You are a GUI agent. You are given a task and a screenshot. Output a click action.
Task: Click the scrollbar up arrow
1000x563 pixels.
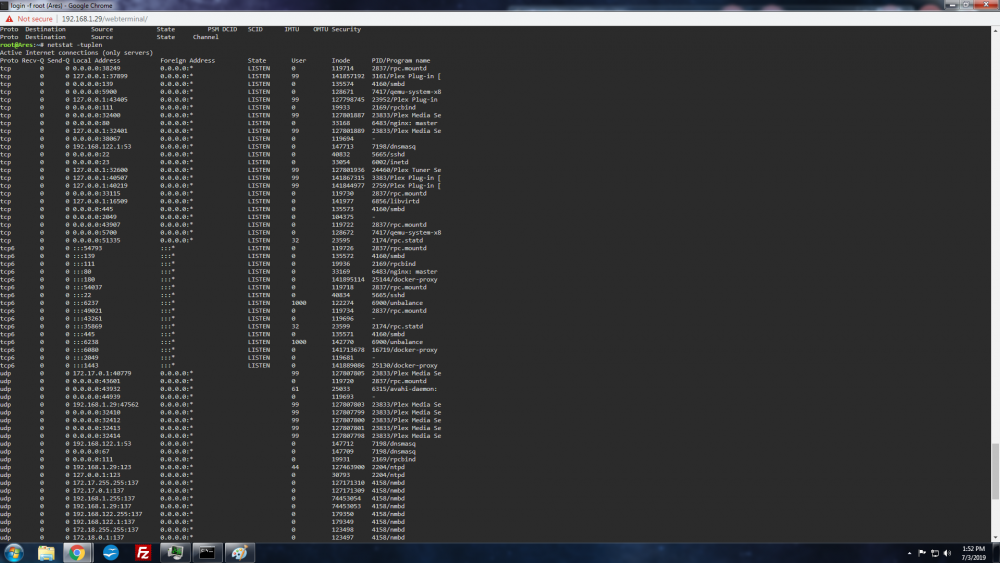(x=996, y=29)
